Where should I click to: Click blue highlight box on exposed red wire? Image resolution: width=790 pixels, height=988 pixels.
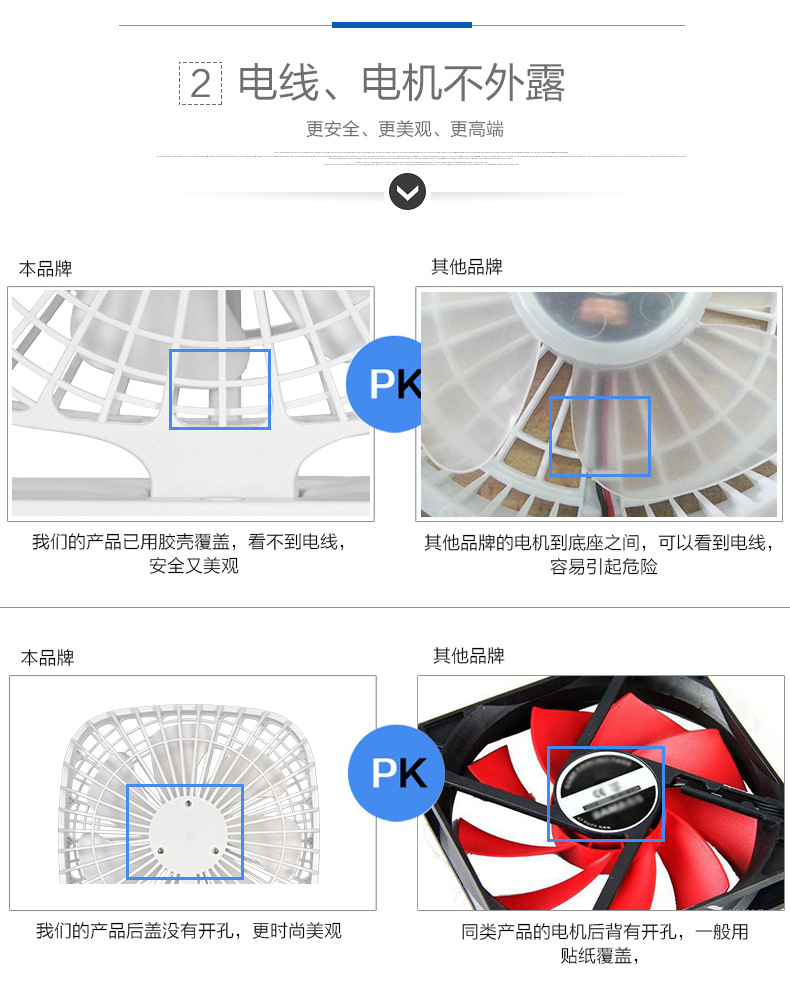599,436
